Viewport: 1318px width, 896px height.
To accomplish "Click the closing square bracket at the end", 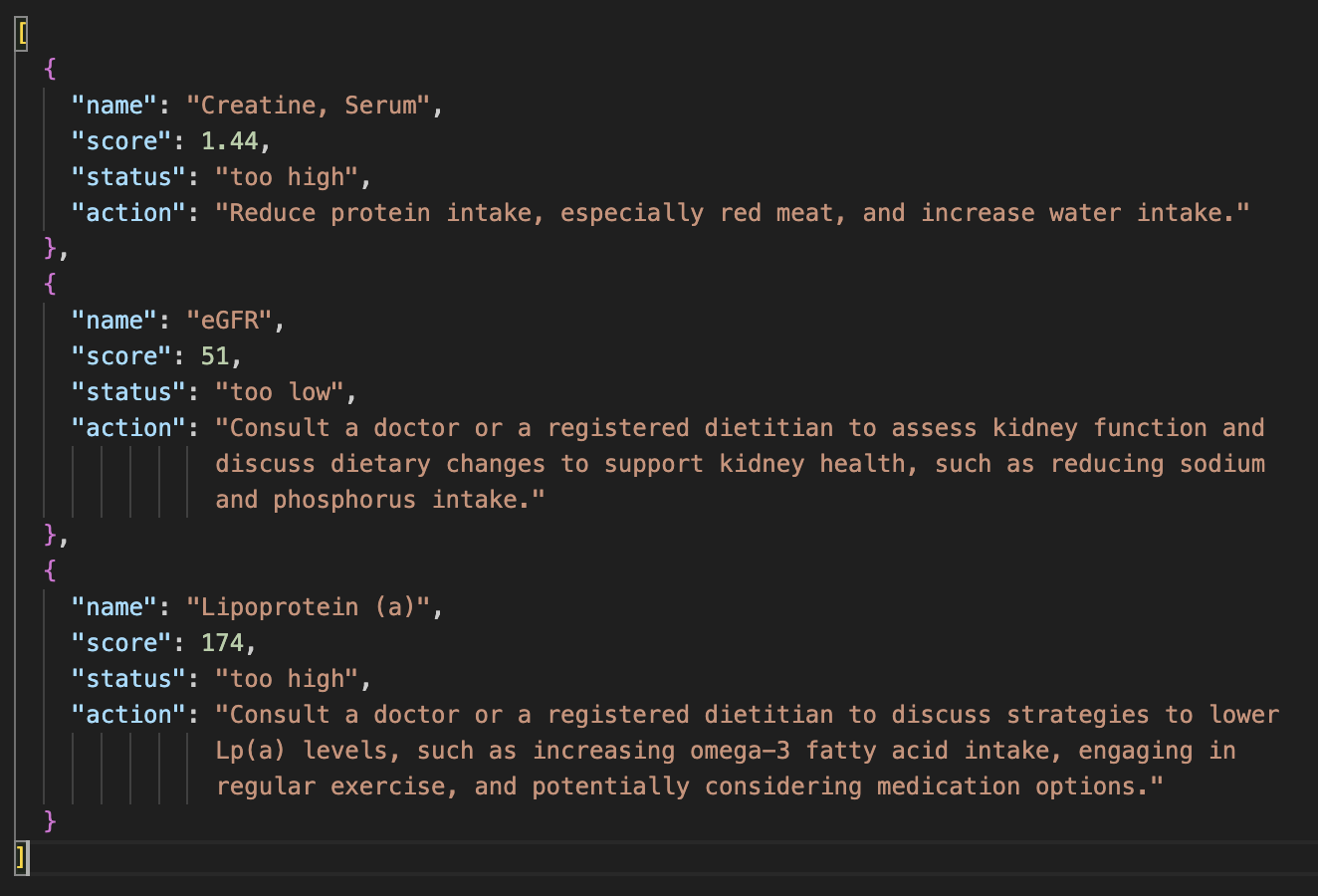I will (x=22, y=857).
